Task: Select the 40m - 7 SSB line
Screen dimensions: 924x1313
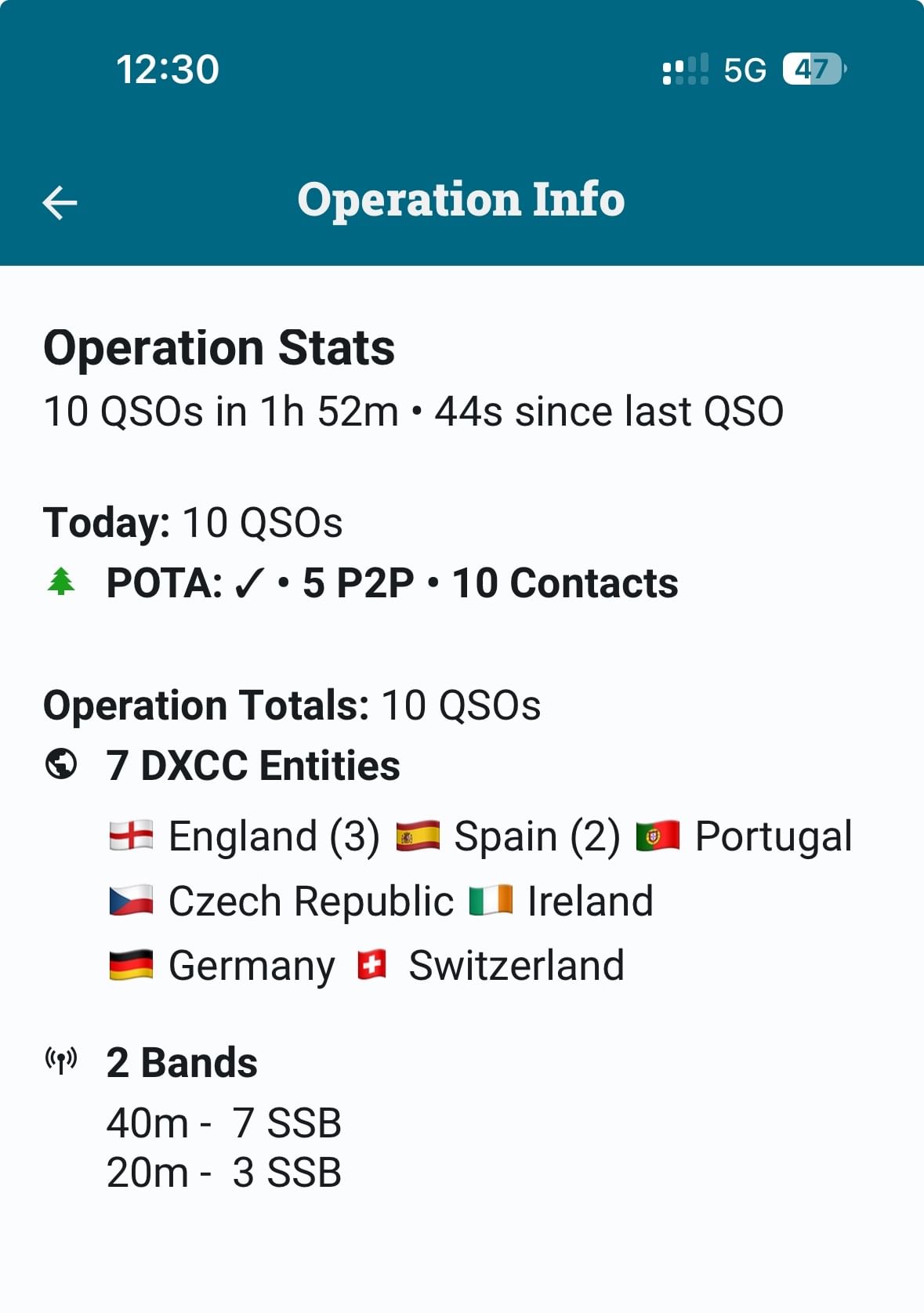Action: coord(224,1123)
